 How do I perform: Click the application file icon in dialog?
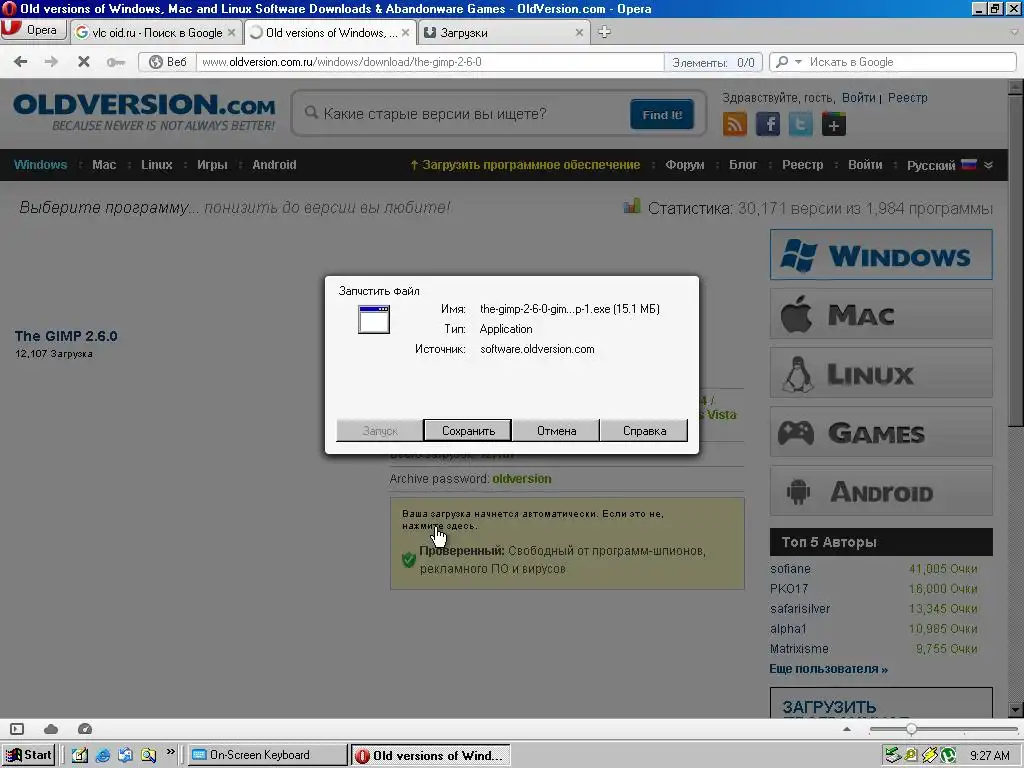[x=374, y=319]
